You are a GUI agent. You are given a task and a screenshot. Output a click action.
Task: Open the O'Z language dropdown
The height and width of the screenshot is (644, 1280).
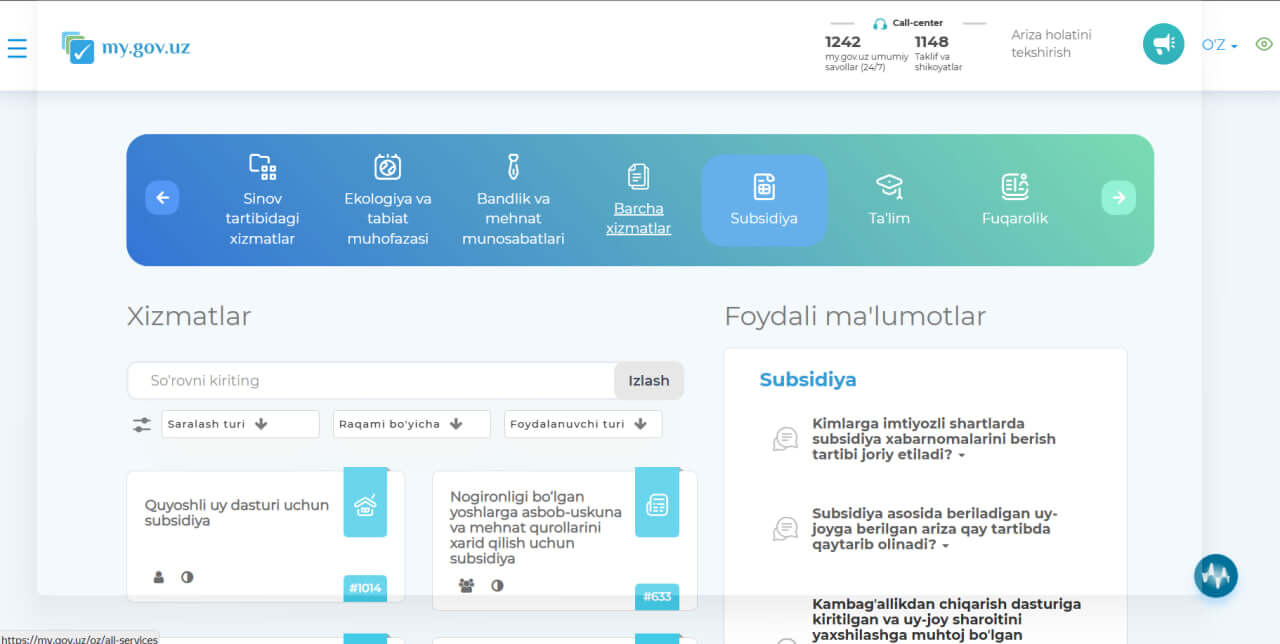tap(1219, 45)
